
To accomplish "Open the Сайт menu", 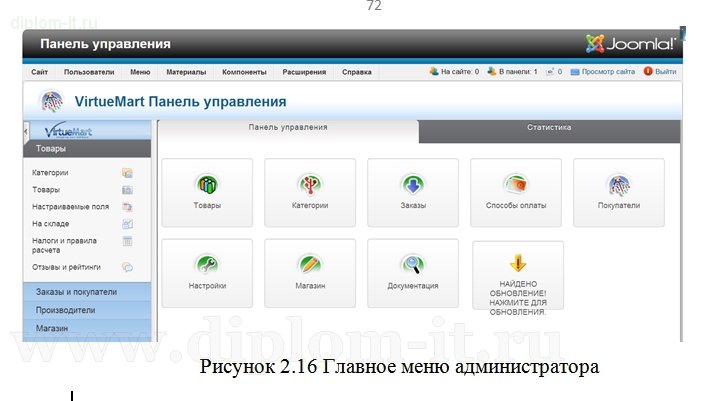I will [x=40, y=72].
